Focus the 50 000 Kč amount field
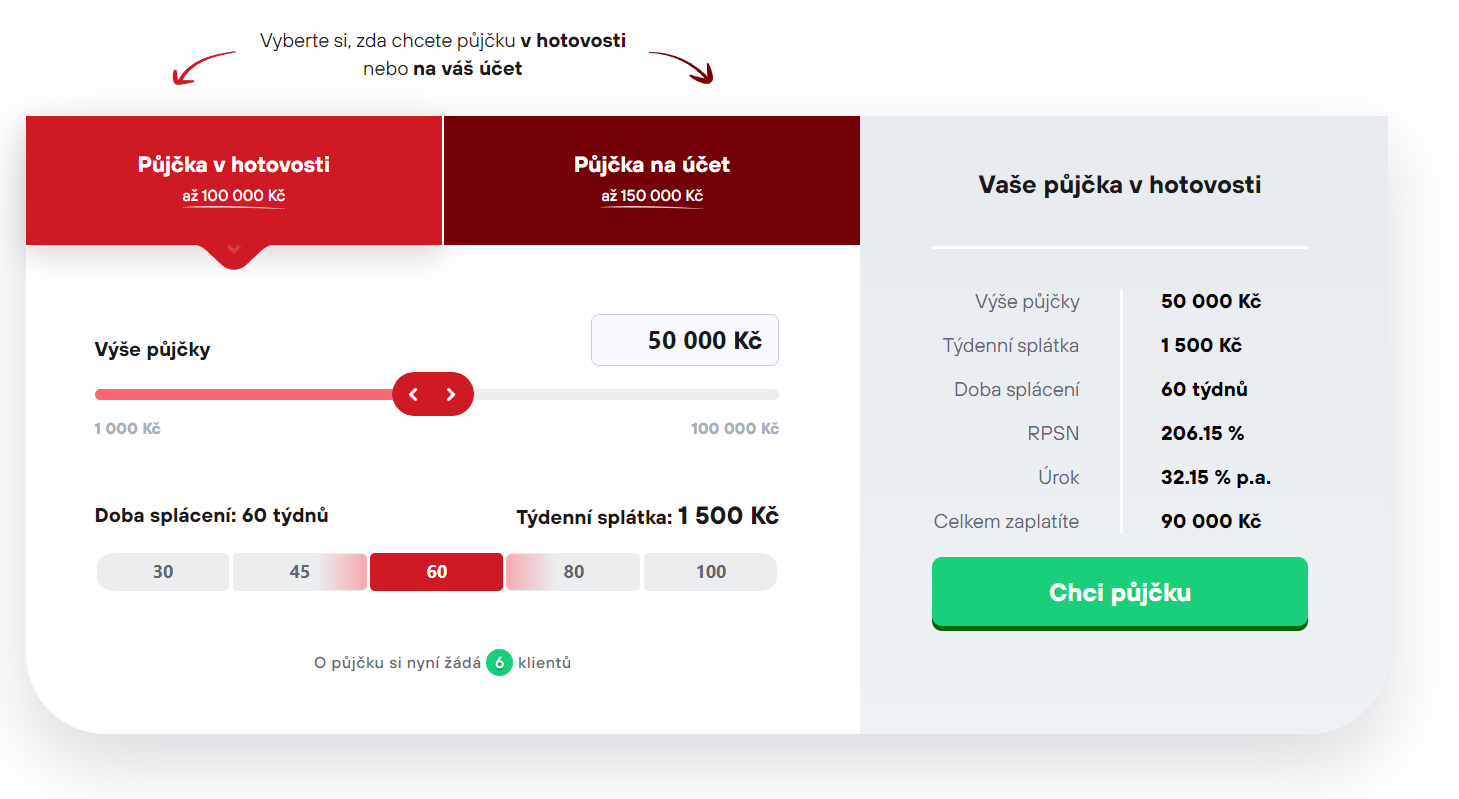The width and height of the screenshot is (1459, 799). [685, 341]
